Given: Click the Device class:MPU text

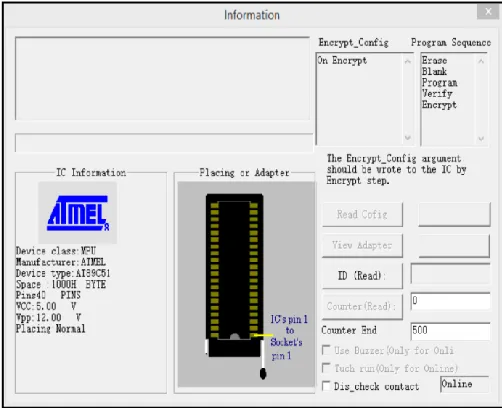Looking at the screenshot, I should pos(56,251).
